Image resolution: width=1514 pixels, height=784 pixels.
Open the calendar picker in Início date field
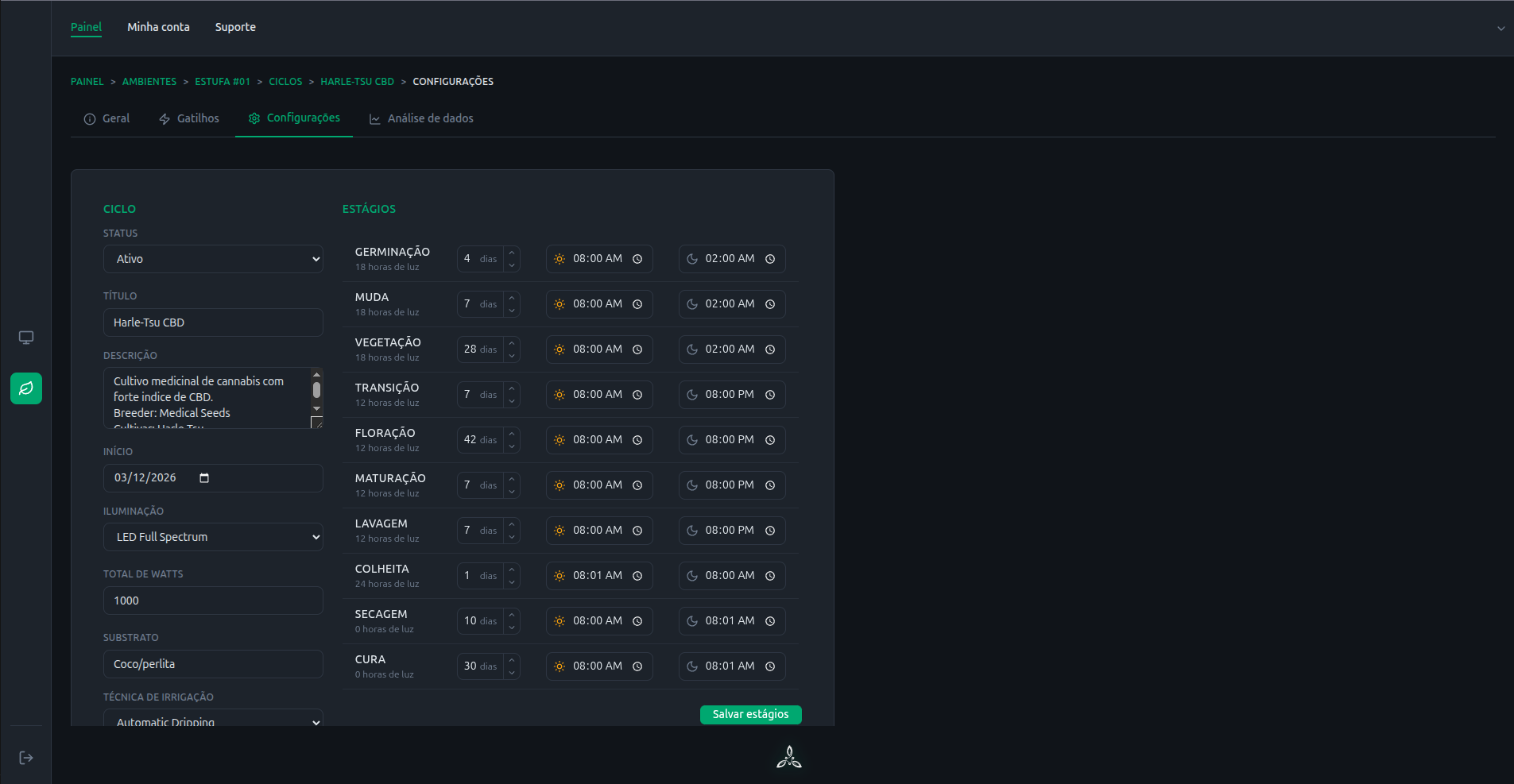tap(204, 477)
